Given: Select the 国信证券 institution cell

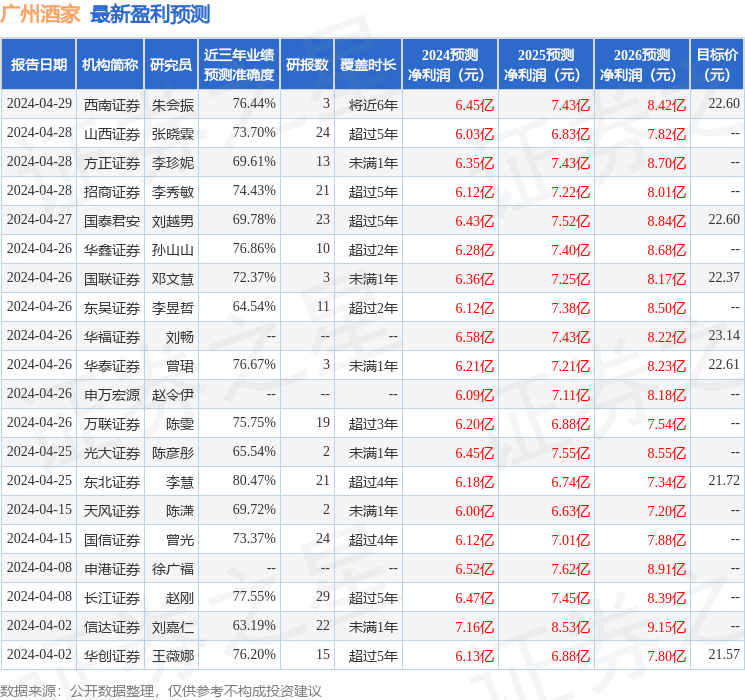Looking at the screenshot, I should click(x=112, y=540).
